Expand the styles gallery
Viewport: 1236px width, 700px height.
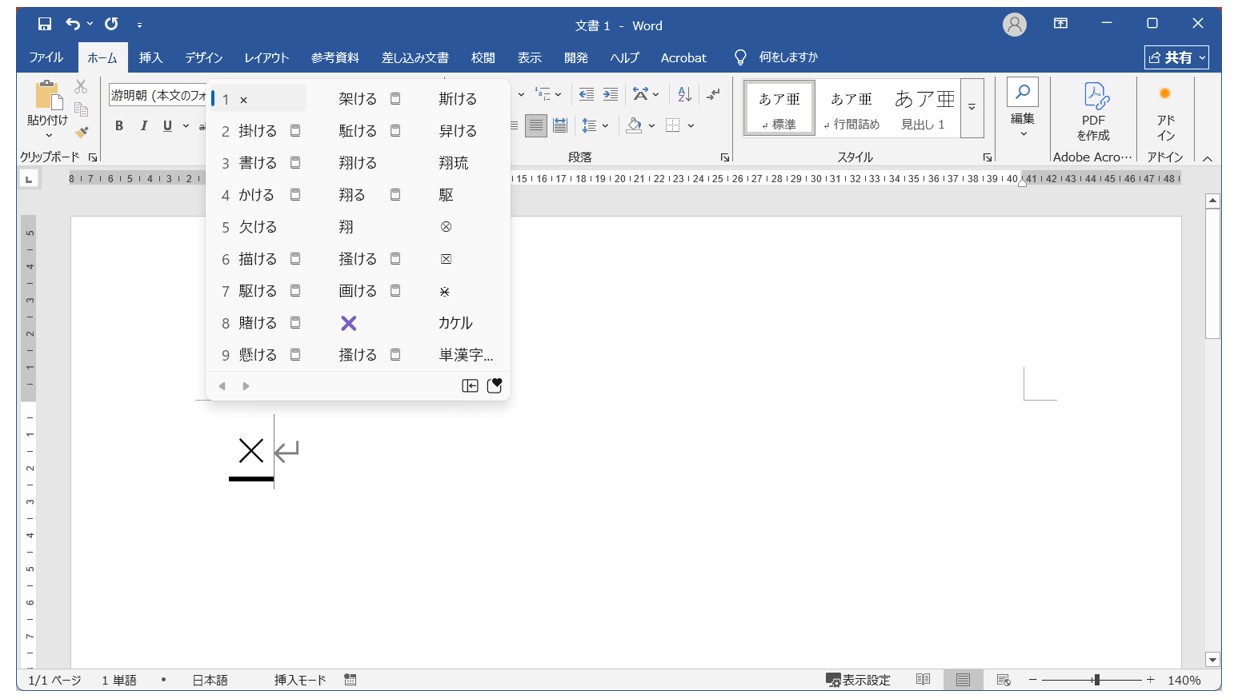click(971, 107)
